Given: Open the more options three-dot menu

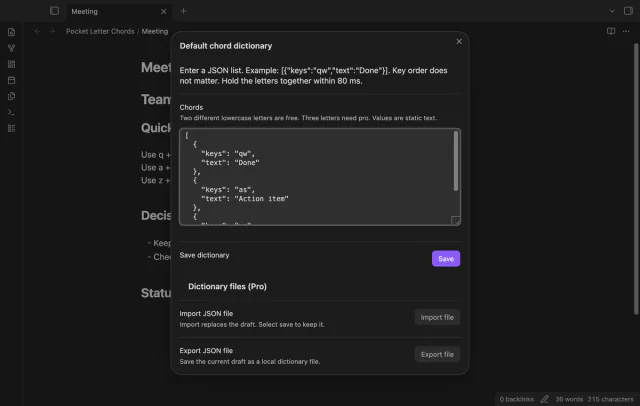Looking at the screenshot, I should 626,31.
